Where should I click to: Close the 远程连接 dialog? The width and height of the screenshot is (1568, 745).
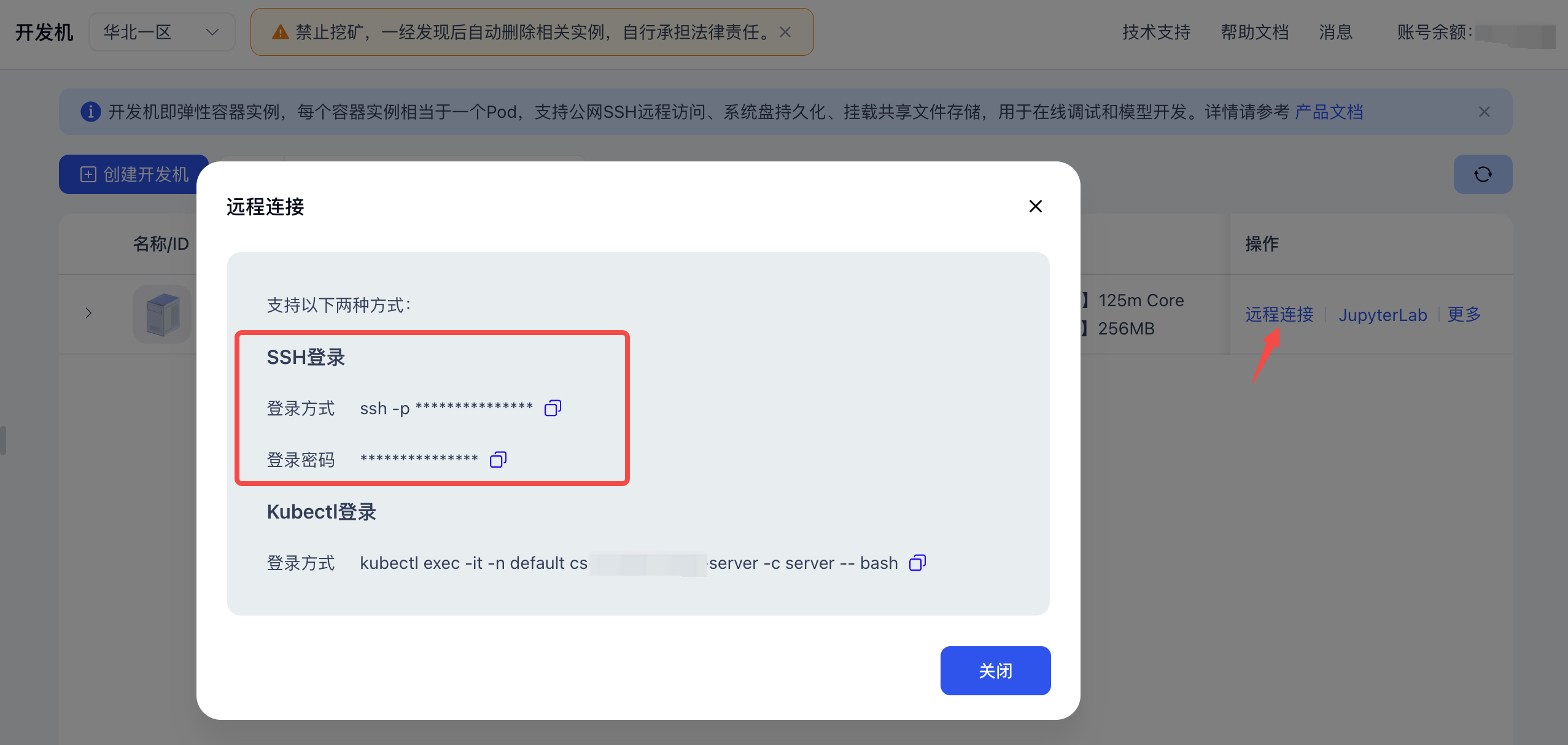(x=1035, y=206)
